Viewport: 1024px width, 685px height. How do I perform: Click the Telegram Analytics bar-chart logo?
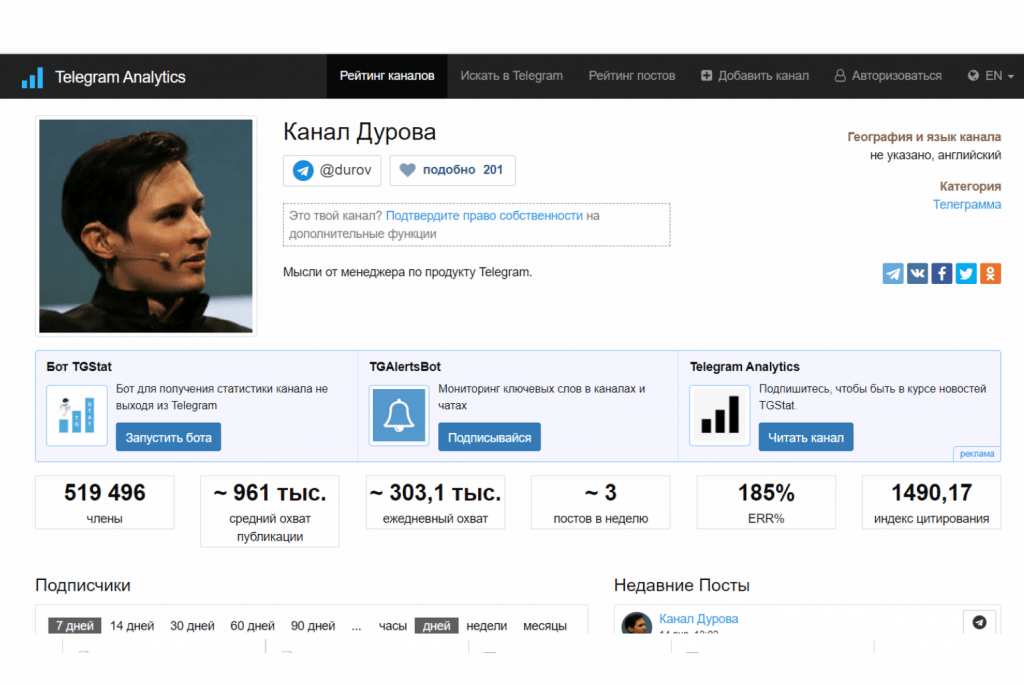coord(32,78)
